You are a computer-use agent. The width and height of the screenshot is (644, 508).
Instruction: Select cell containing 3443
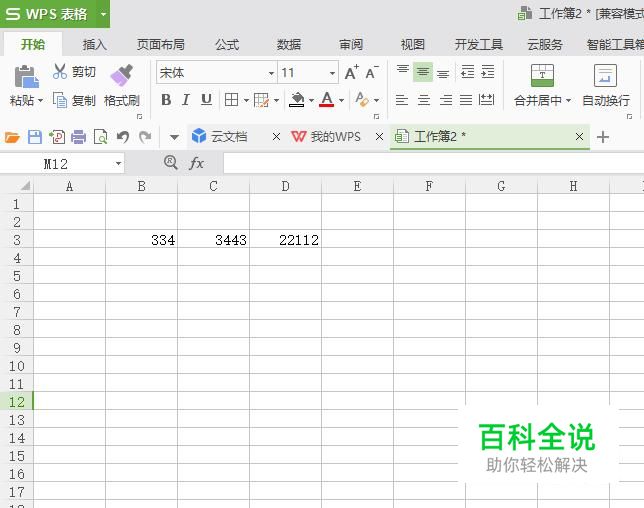[214, 239]
